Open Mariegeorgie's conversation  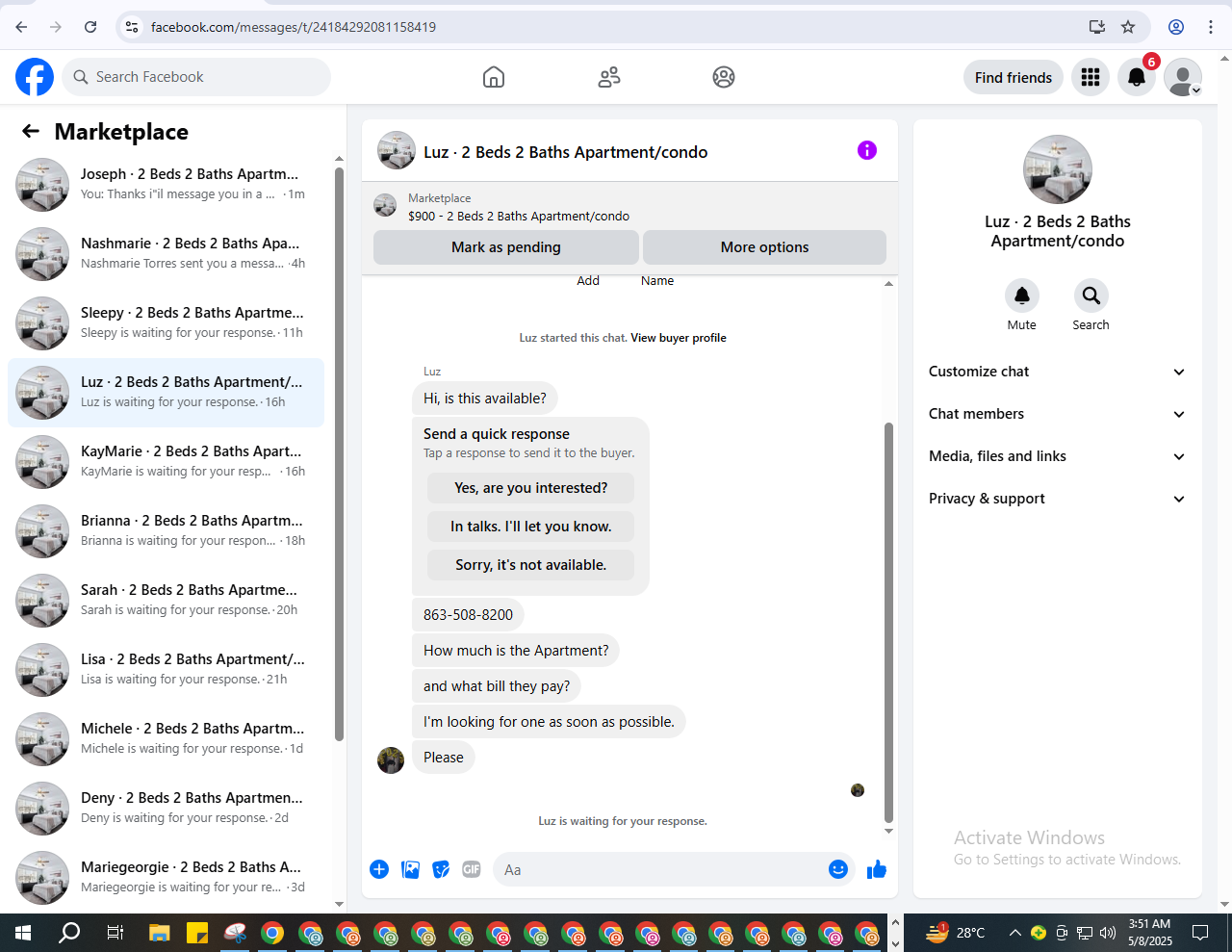click(166, 878)
